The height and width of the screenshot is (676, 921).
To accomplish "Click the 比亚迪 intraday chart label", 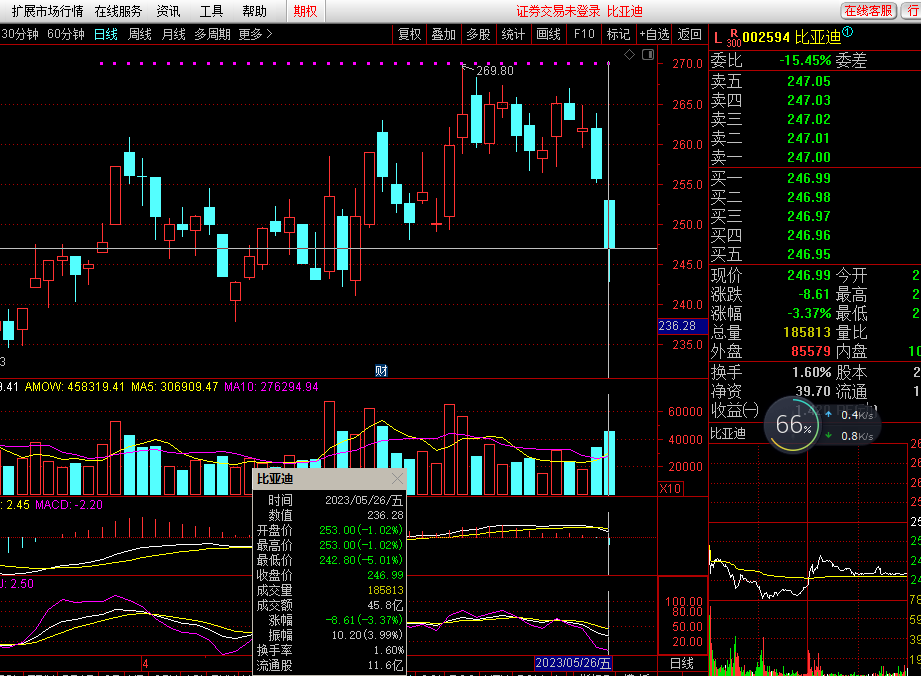I will point(728,433).
